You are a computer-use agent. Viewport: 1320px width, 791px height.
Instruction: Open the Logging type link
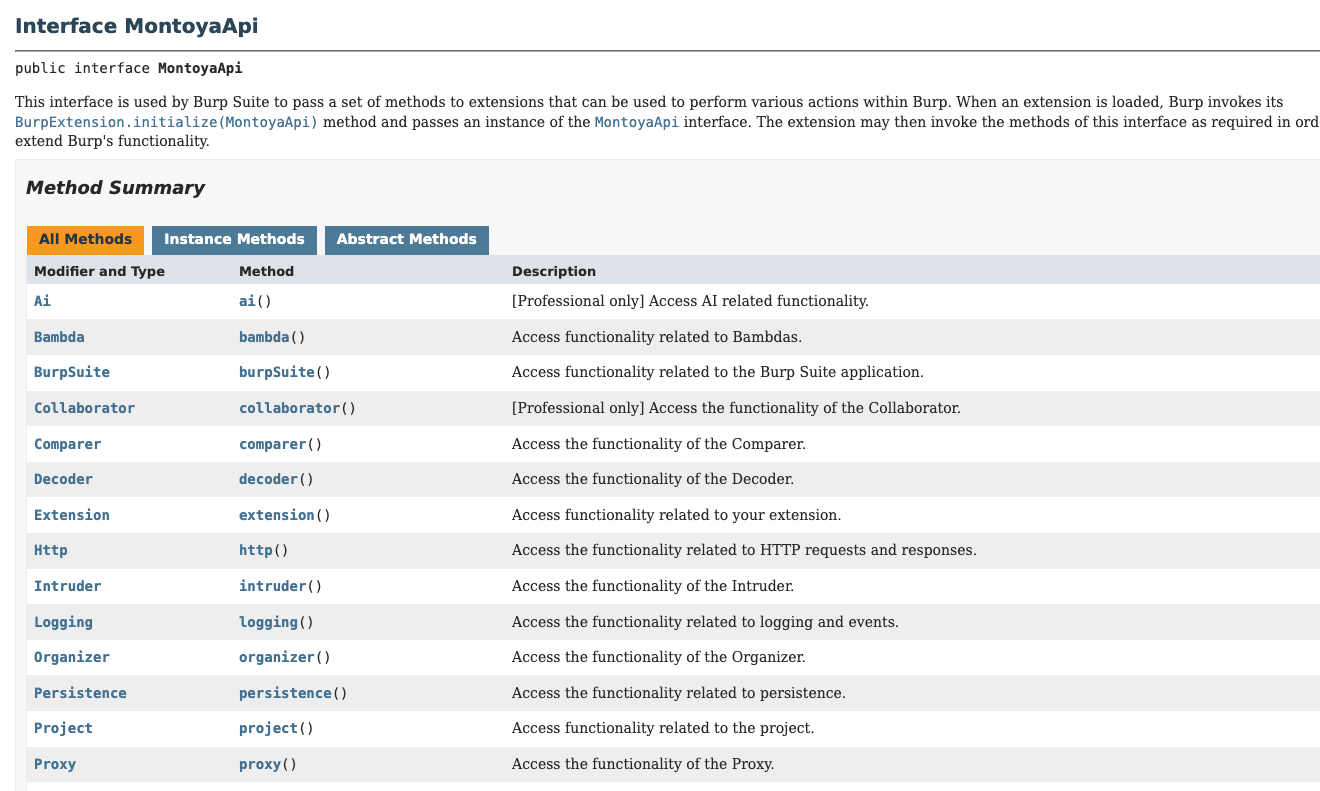[x=63, y=622]
